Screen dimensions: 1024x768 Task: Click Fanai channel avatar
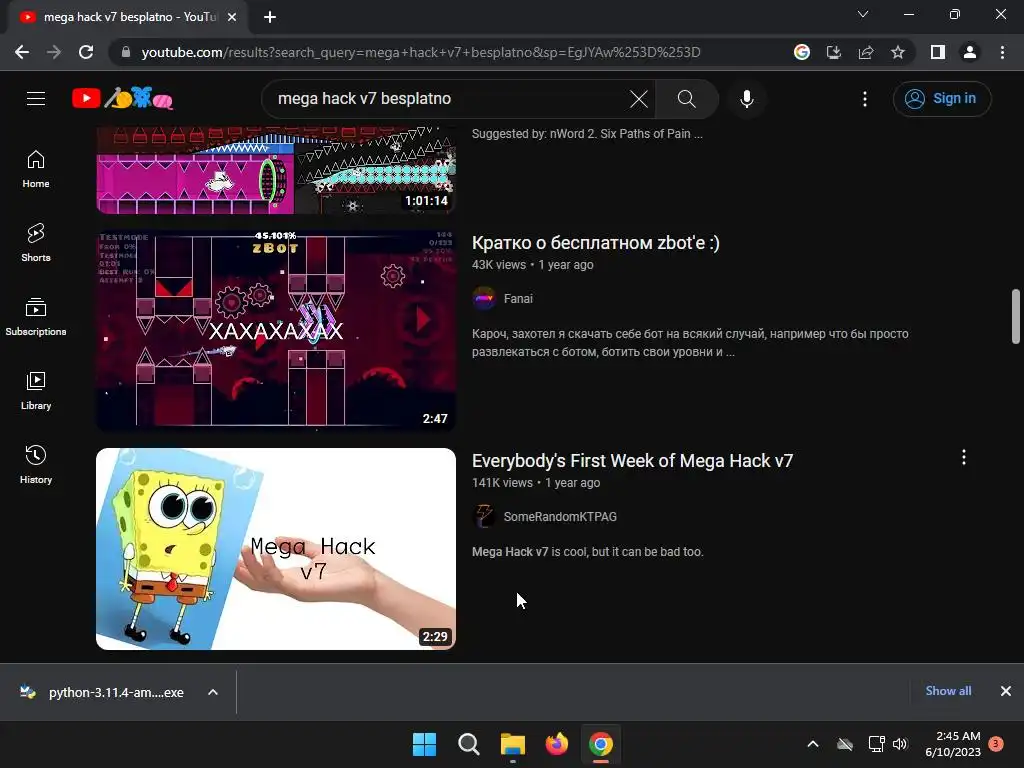pos(484,298)
